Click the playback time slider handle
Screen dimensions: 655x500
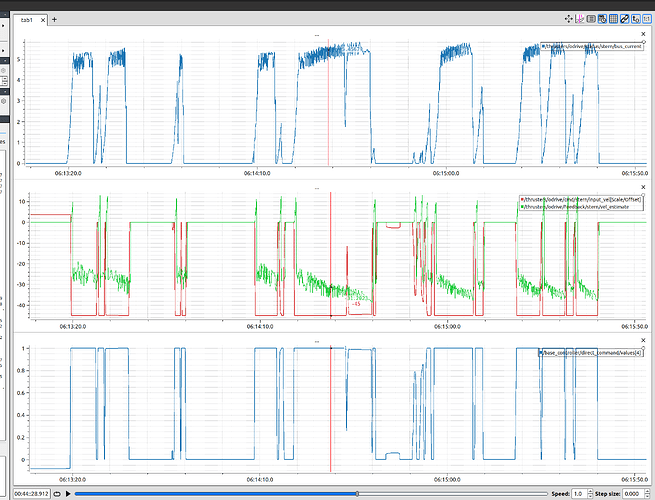tap(357, 494)
